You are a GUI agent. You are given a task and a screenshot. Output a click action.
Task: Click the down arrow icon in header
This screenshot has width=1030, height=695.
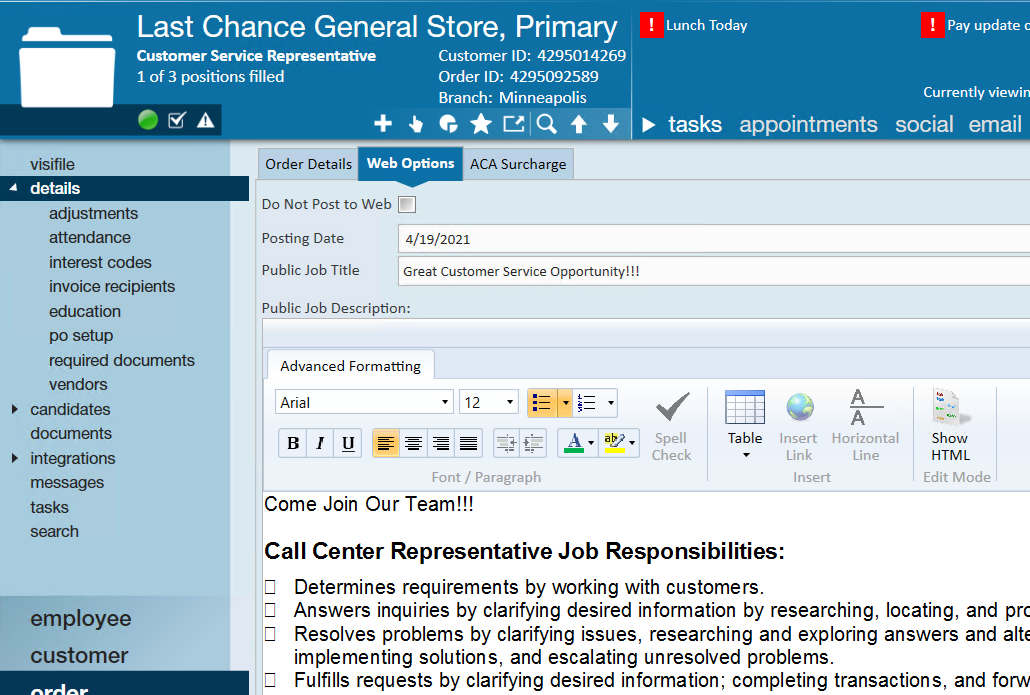(x=611, y=123)
